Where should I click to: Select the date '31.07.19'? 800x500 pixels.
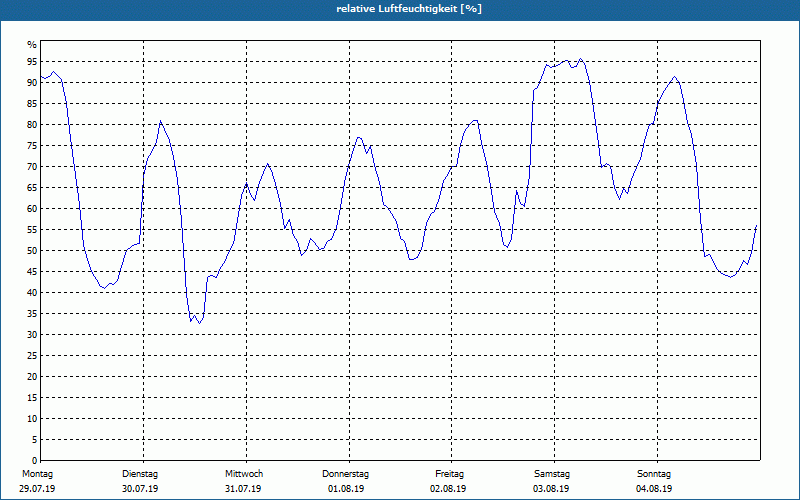[x=243, y=489]
